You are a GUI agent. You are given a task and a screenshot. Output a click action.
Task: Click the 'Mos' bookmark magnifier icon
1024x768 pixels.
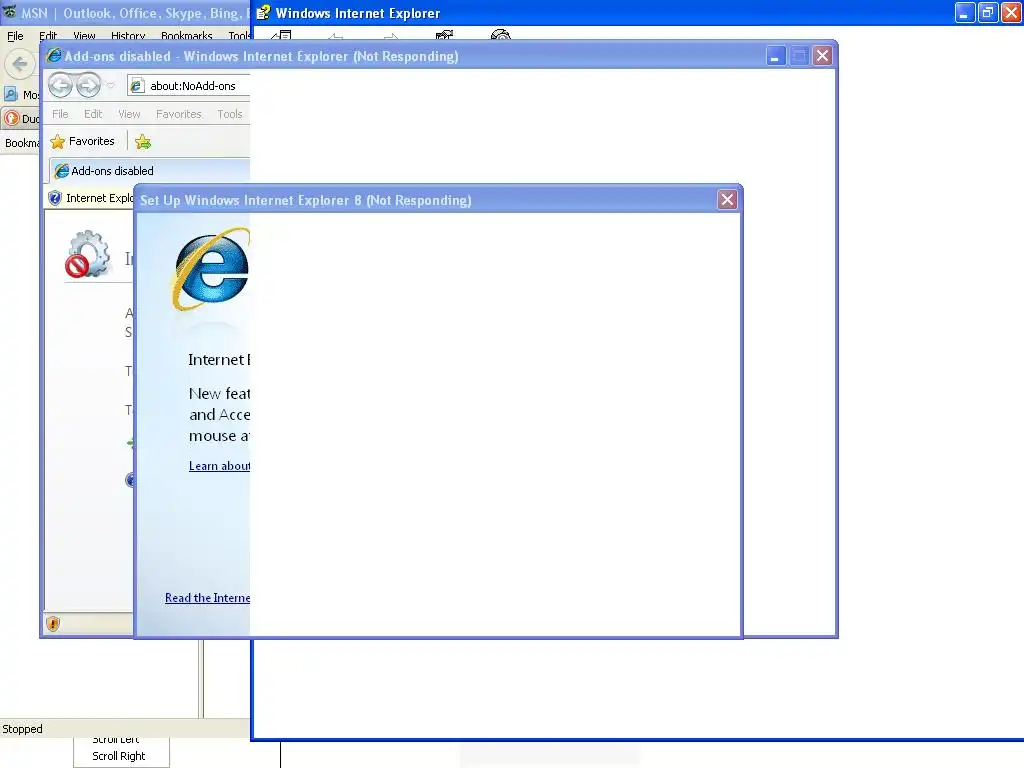(11, 95)
